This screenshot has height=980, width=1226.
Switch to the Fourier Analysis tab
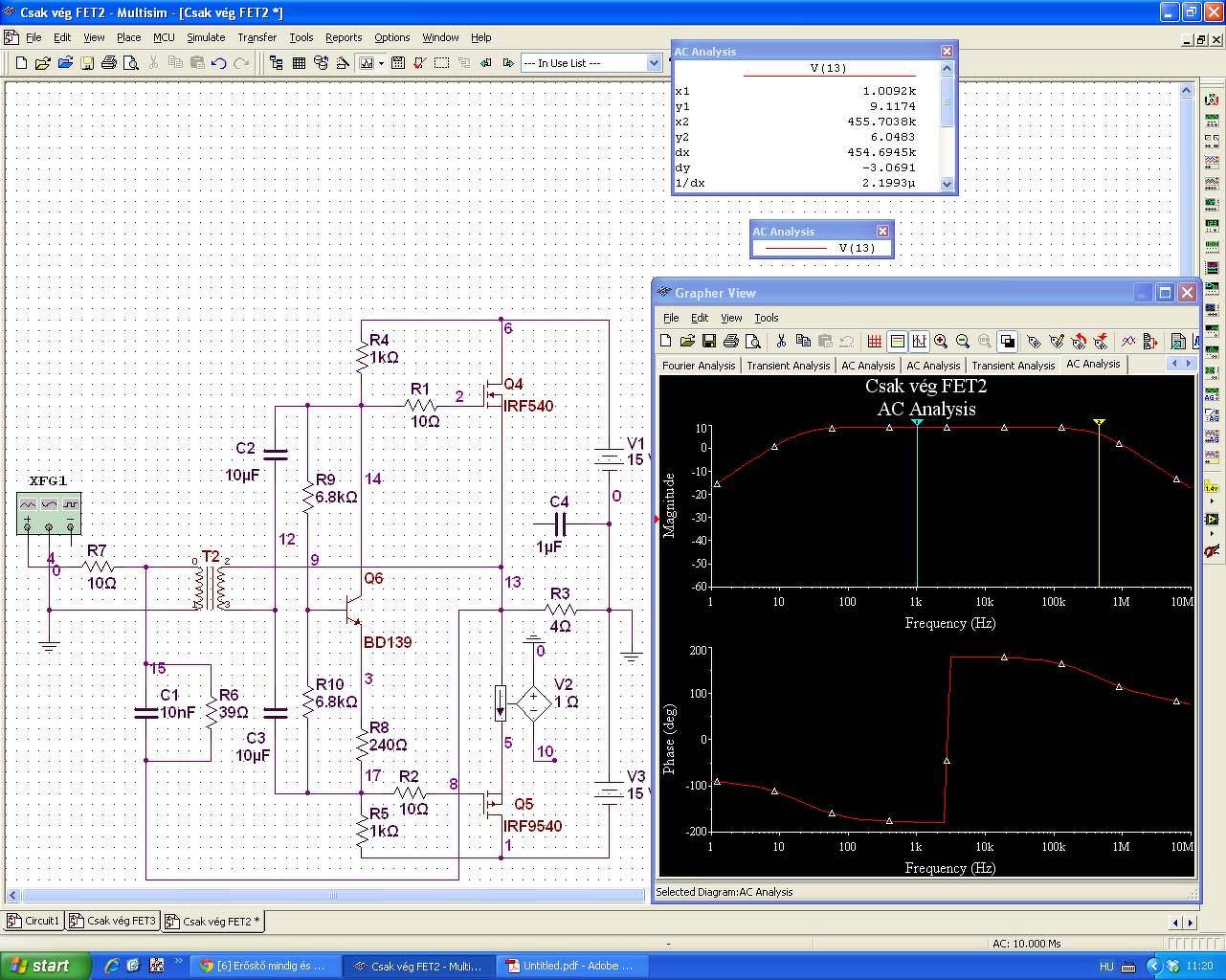699,366
